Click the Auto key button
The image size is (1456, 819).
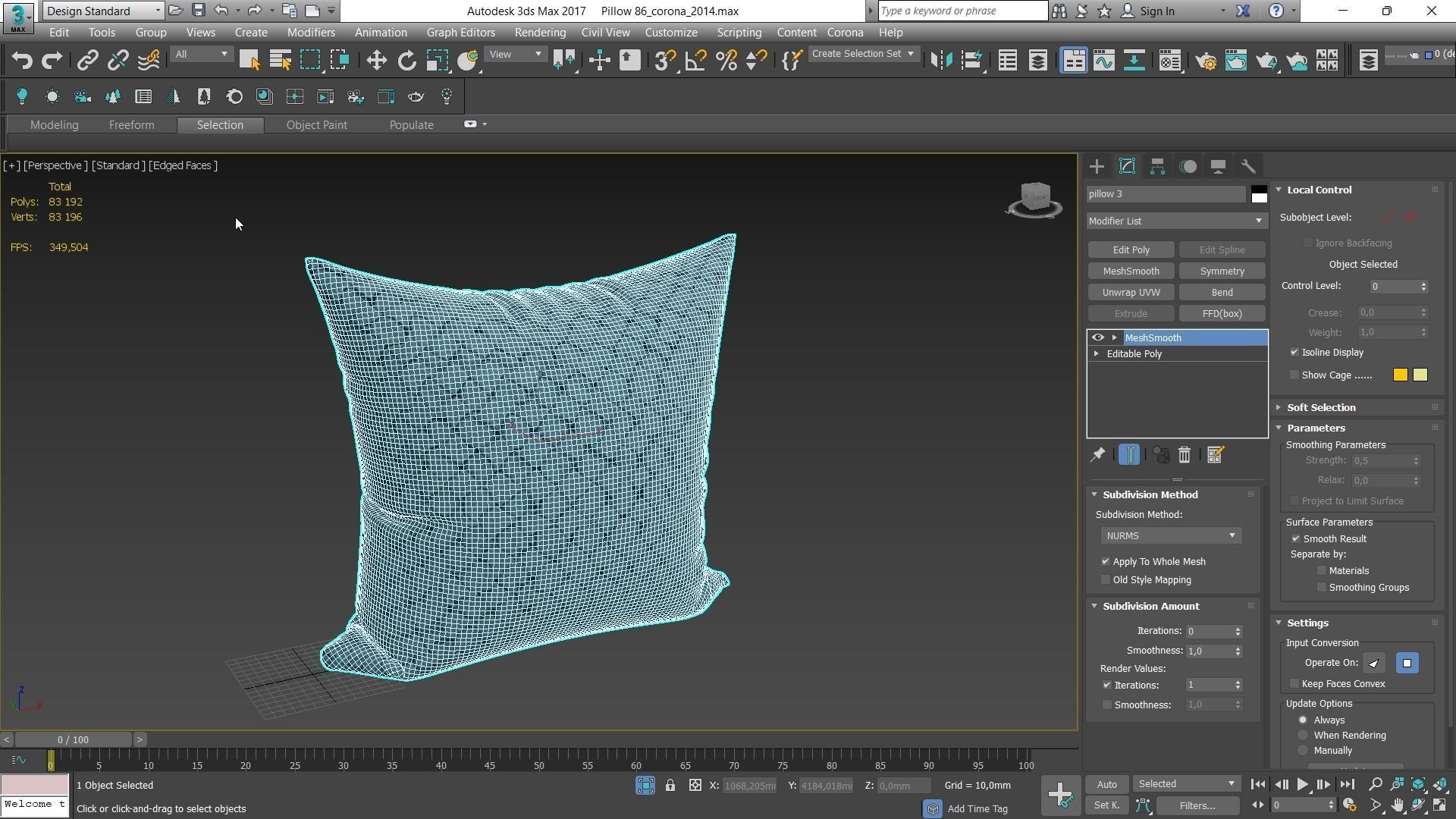[x=1106, y=785]
